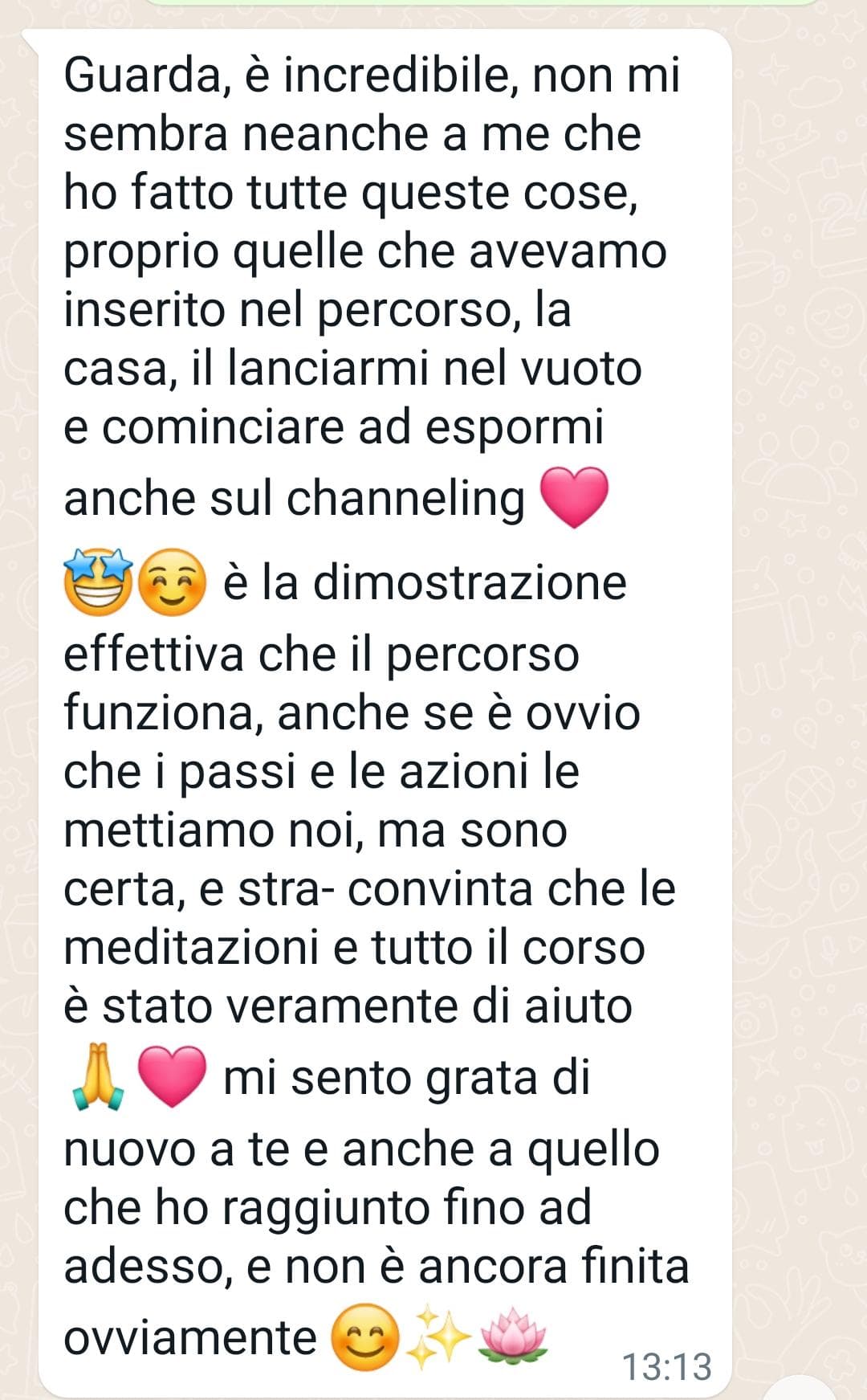Tap the praying hands emoji

pos(98,1076)
